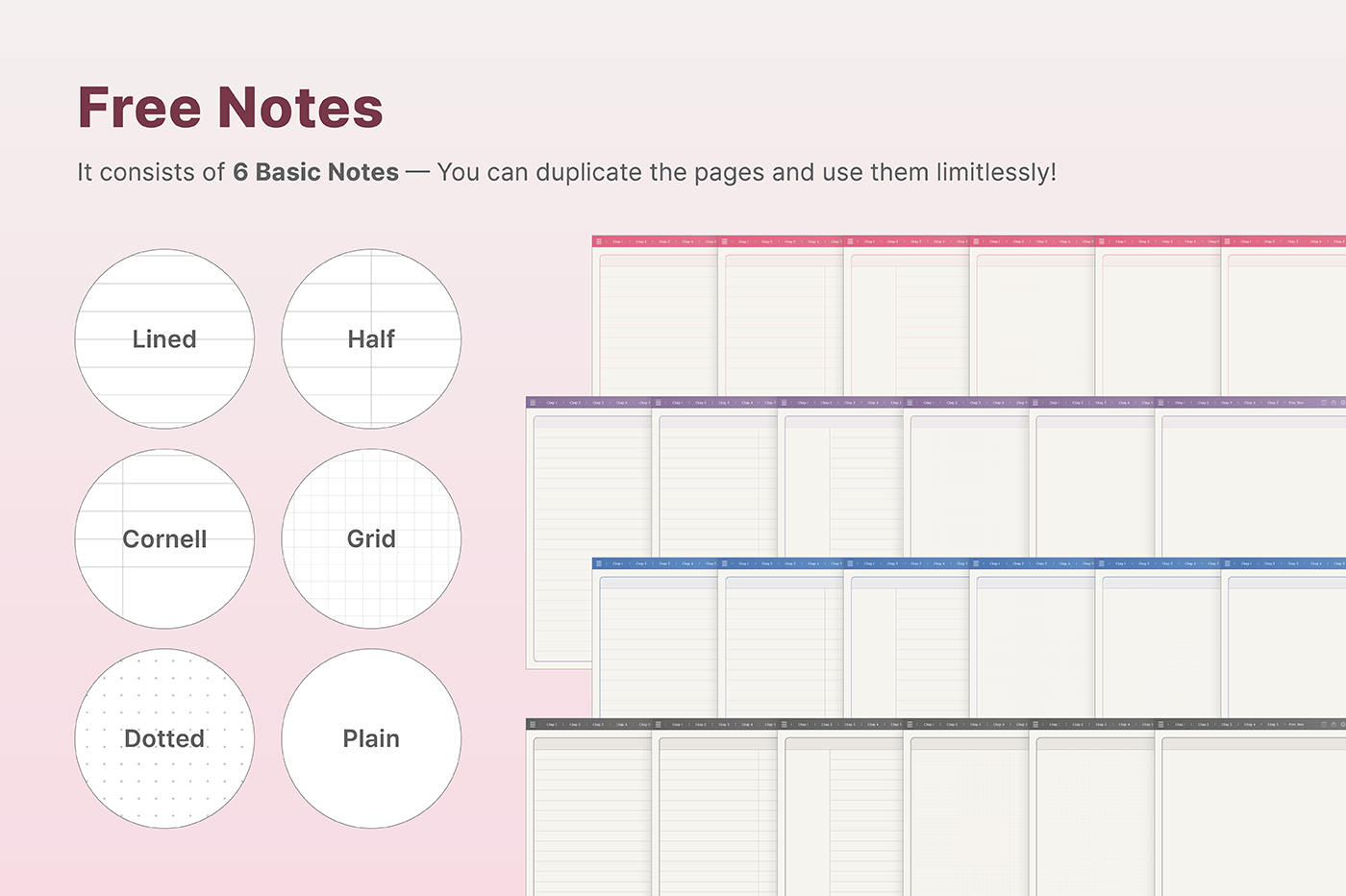
Task: Select the Half note style circle
Action: click(371, 339)
